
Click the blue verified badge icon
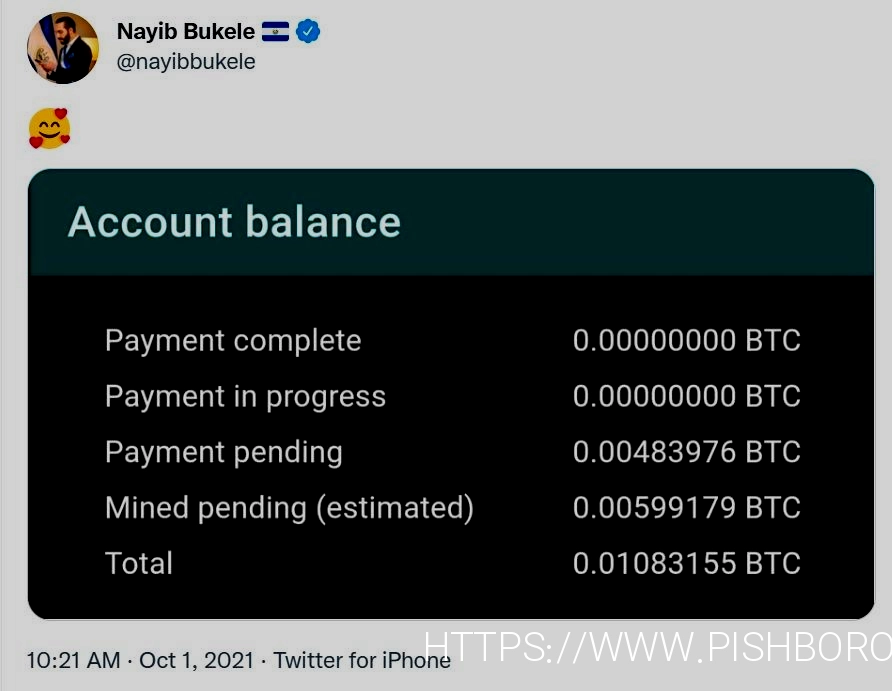(x=308, y=31)
